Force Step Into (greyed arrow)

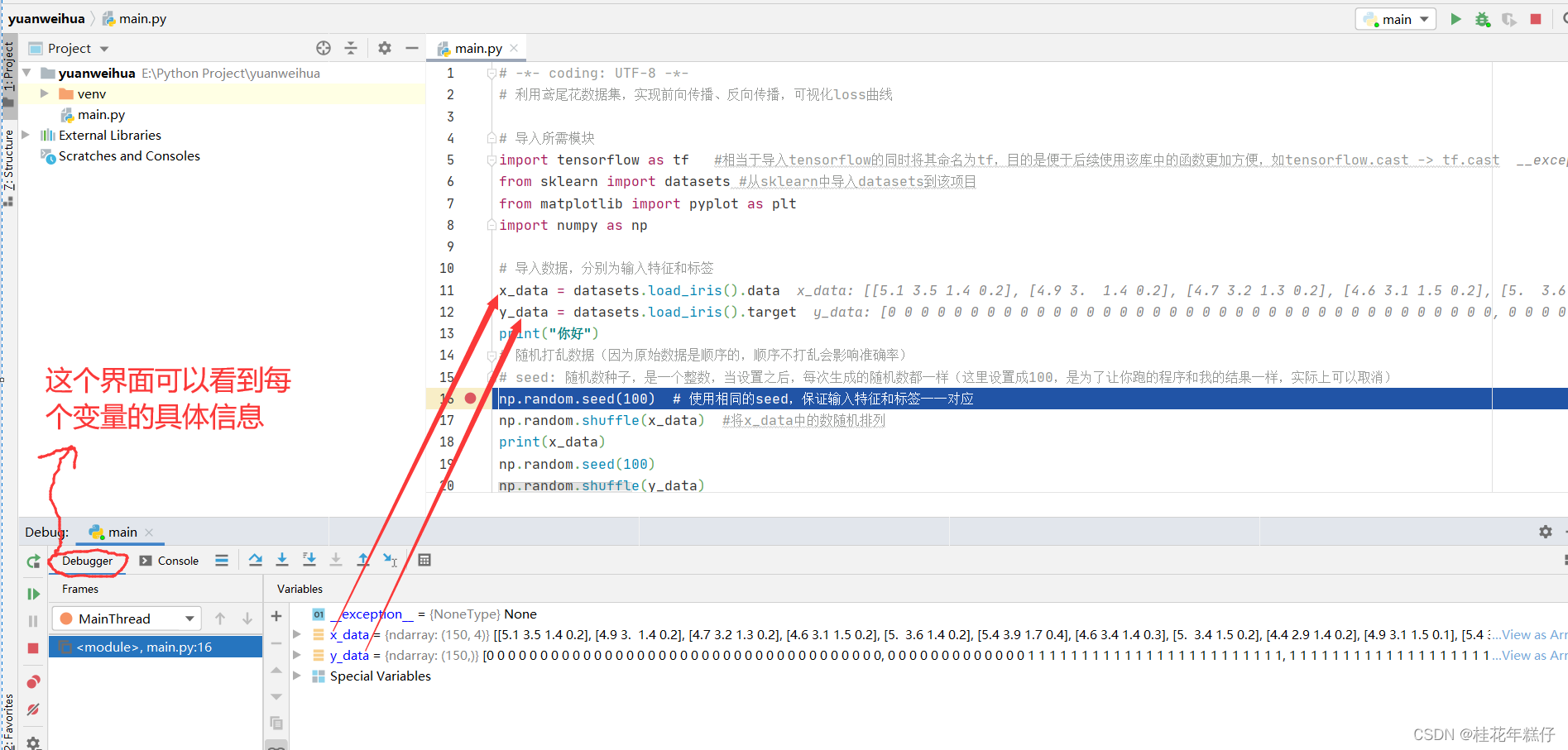[x=336, y=561]
